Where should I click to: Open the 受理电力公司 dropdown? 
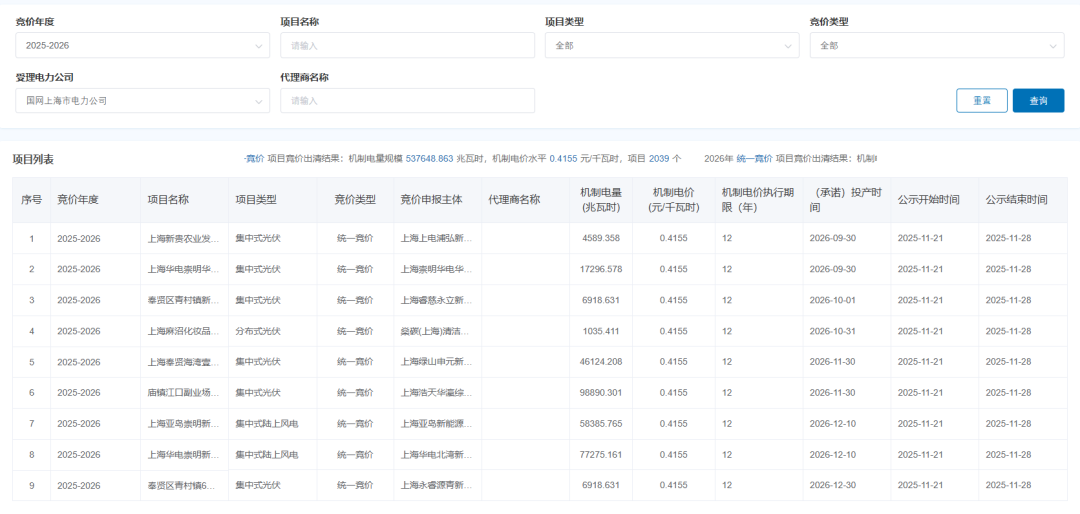coord(142,101)
